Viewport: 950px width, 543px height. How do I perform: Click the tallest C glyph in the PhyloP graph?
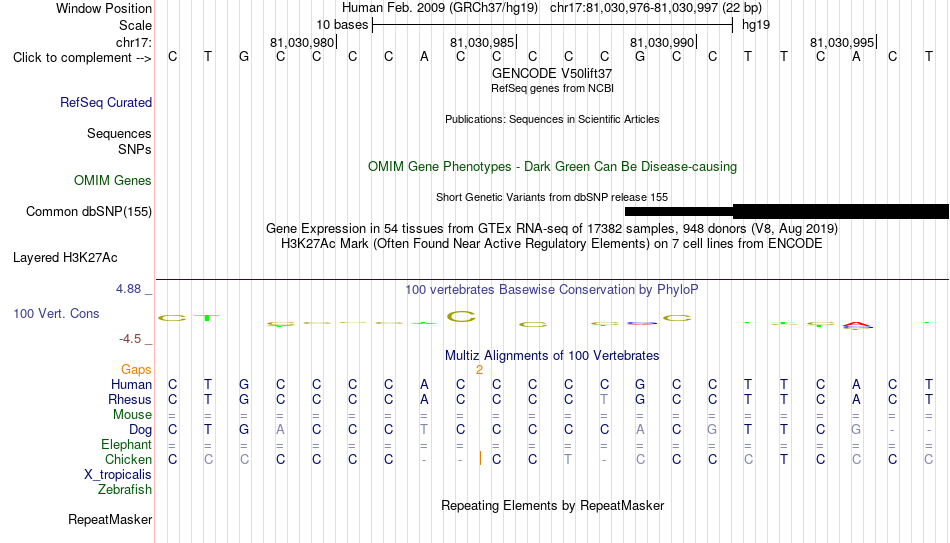[461, 316]
